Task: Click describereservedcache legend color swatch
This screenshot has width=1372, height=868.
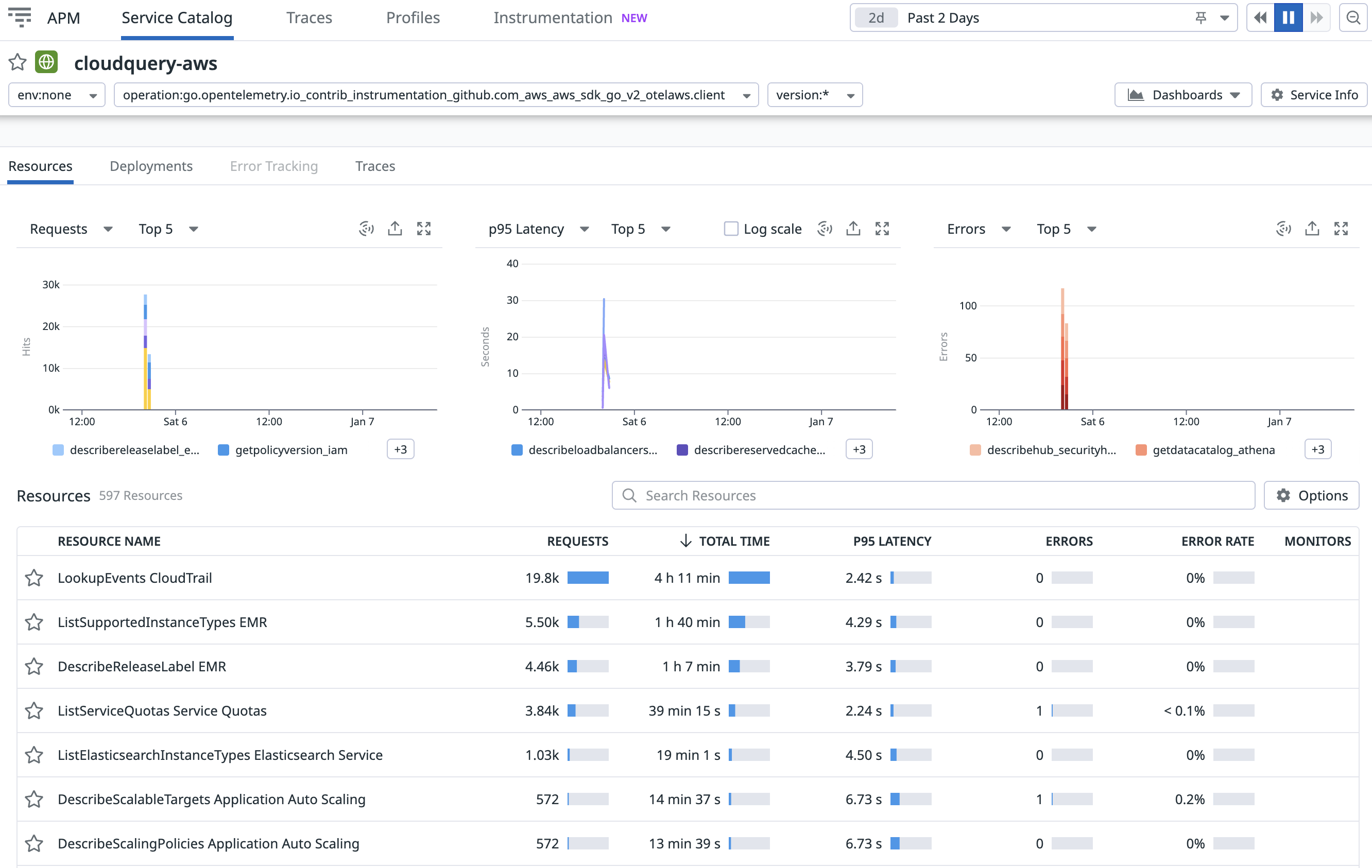Action: [x=682, y=450]
